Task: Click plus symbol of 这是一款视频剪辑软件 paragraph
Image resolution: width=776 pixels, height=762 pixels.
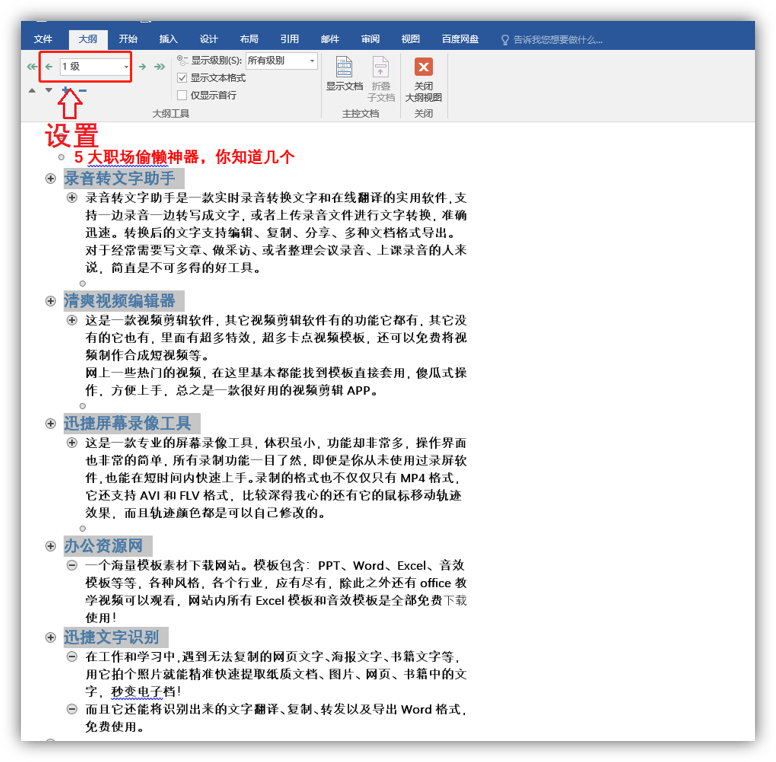Action: coord(72,320)
